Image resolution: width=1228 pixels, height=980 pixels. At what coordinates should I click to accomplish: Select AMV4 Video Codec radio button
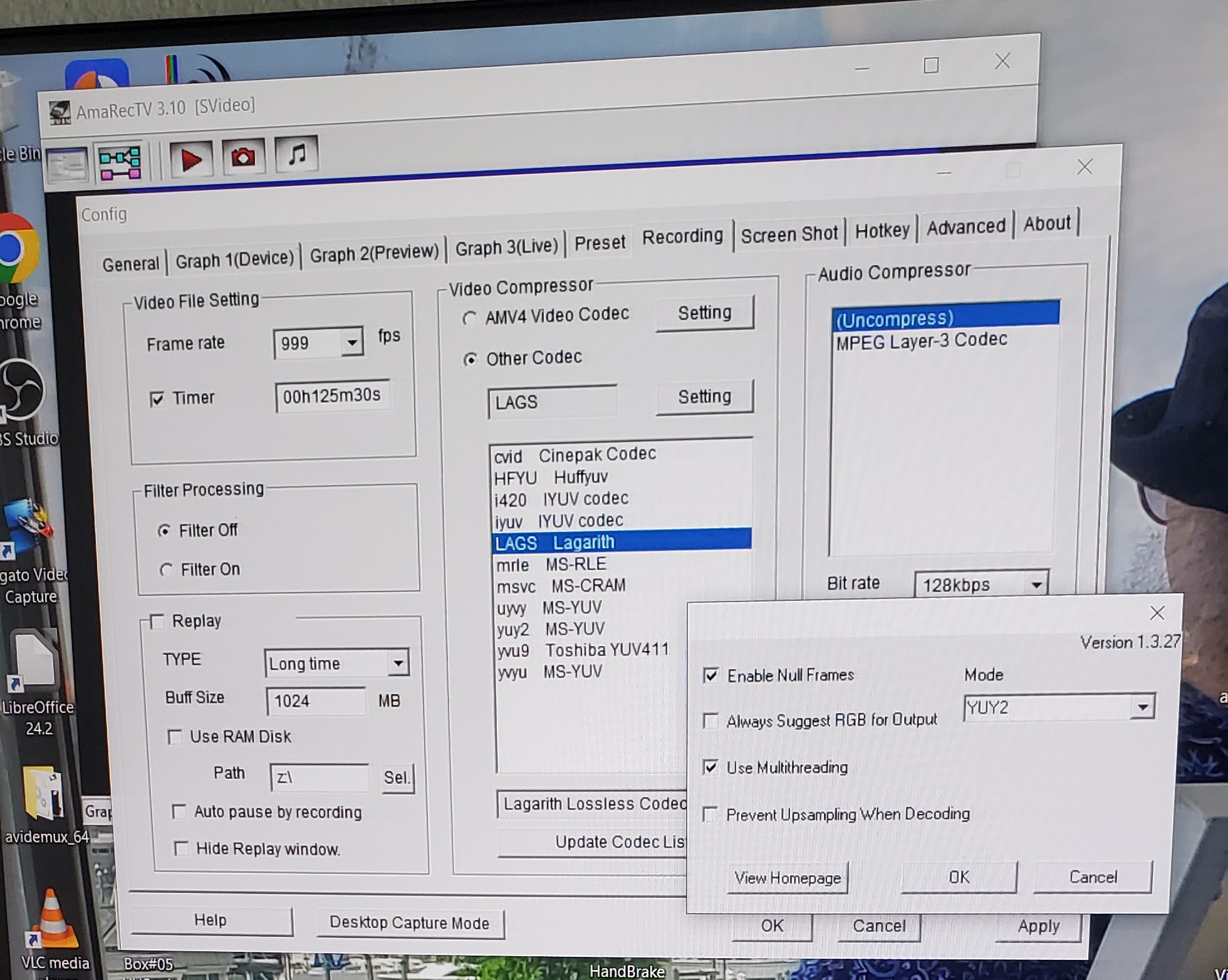point(469,318)
